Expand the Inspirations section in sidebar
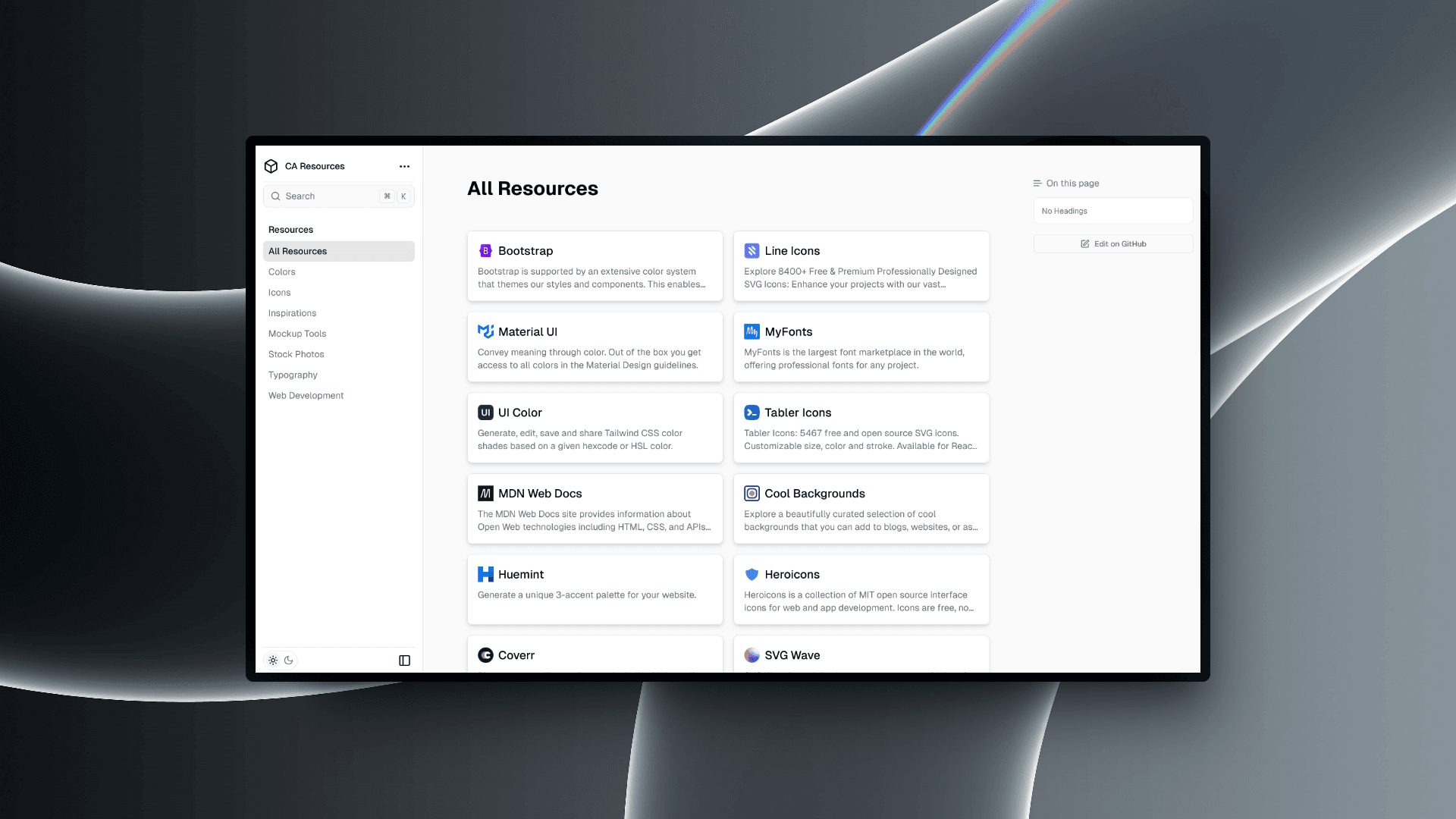This screenshot has height=819, width=1456. pos(292,312)
